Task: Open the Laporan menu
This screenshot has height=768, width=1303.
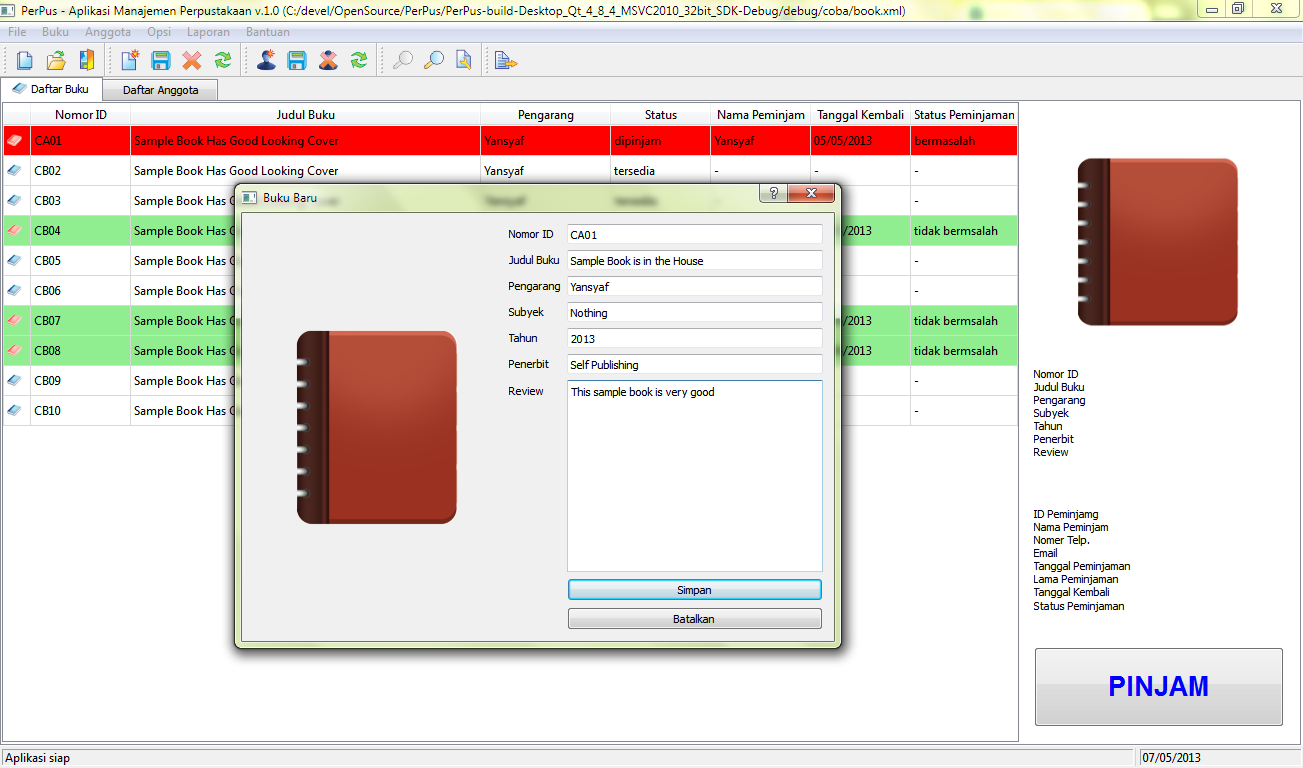Action: click(x=208, y=32)
